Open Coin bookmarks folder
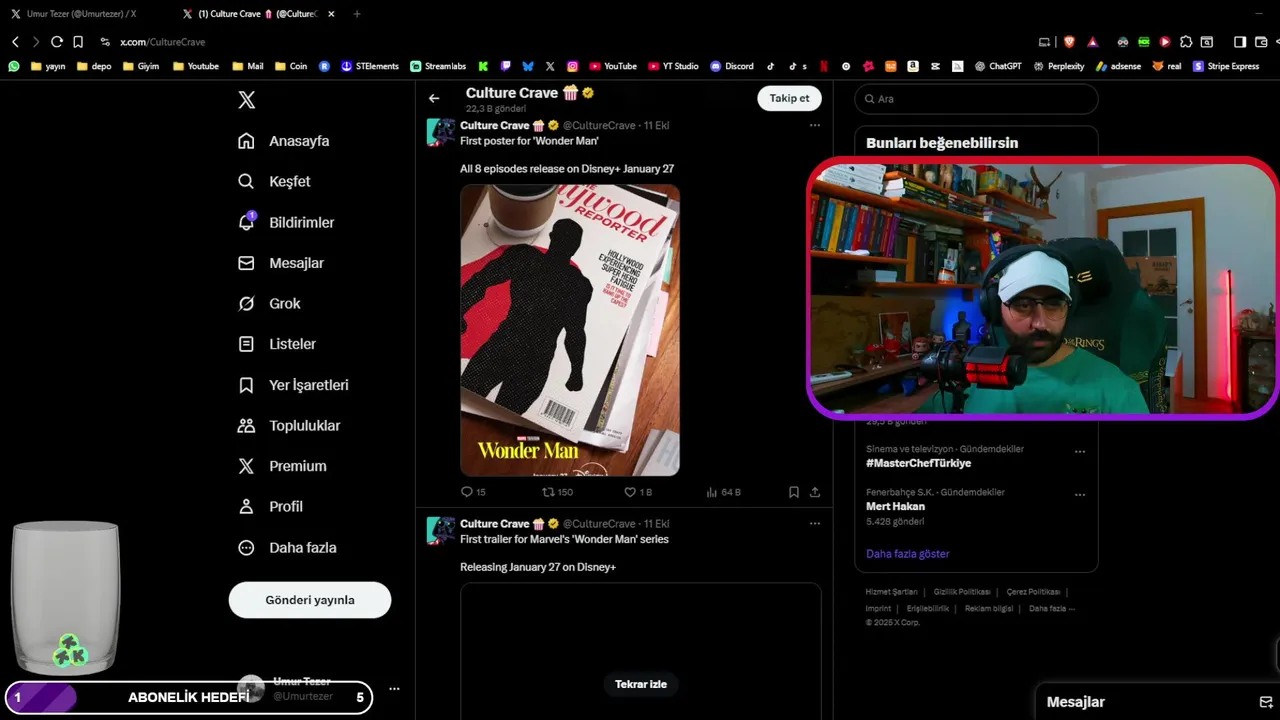Image resolution: width=1280 pixels, height=720 pixels. click(291, 66)
